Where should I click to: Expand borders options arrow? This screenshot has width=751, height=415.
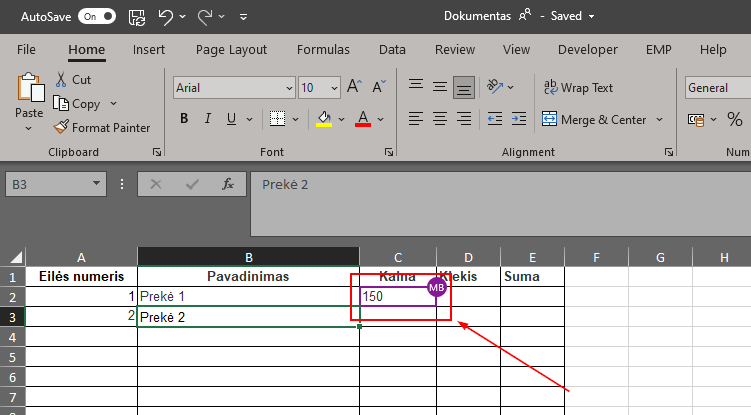296,119
